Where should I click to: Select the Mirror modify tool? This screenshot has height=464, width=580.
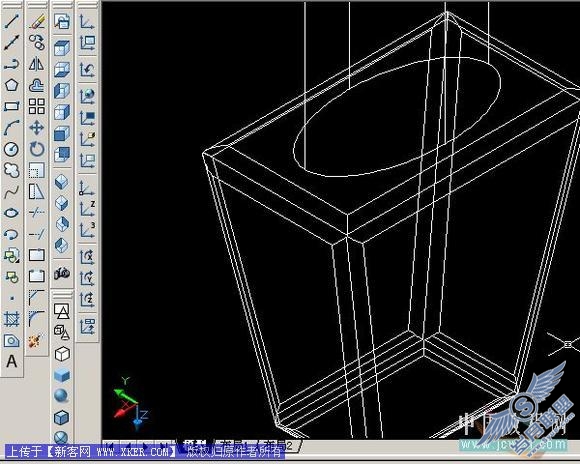tap(37, 64)
